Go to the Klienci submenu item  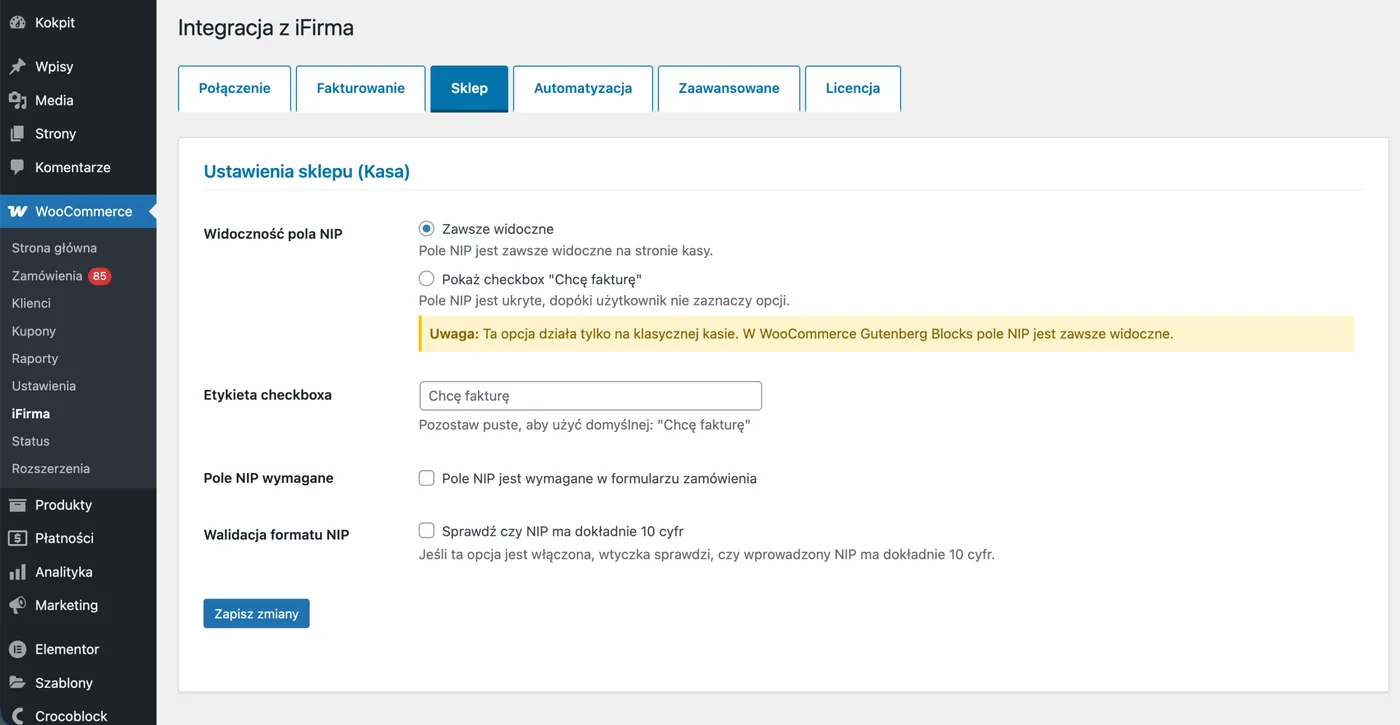point(31,303)
